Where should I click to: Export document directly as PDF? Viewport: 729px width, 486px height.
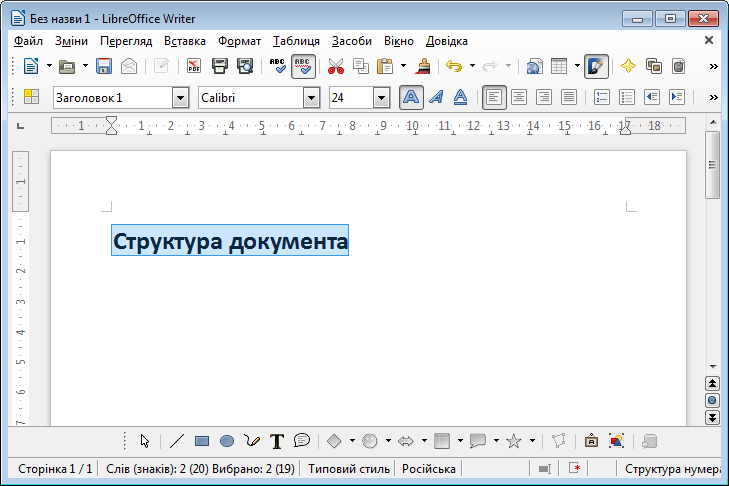point(194,66)
